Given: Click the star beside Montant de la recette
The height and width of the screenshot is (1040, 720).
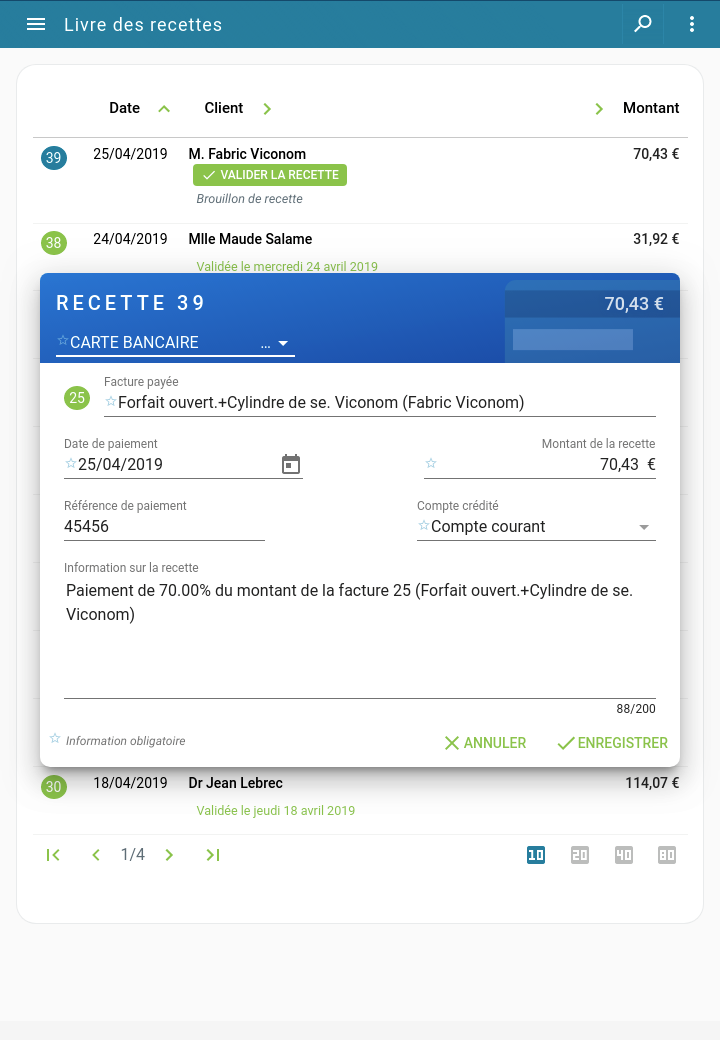Looking at the screenshot, I should click(430, 463).
